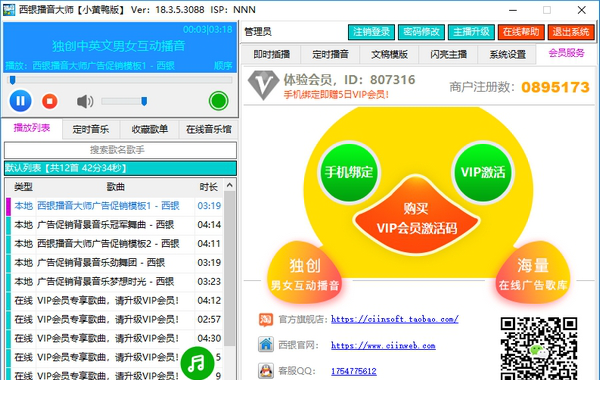Select song 西银播音大师广告促销模板2
This screenshot has height=395, width=600.
coord(114,244)
